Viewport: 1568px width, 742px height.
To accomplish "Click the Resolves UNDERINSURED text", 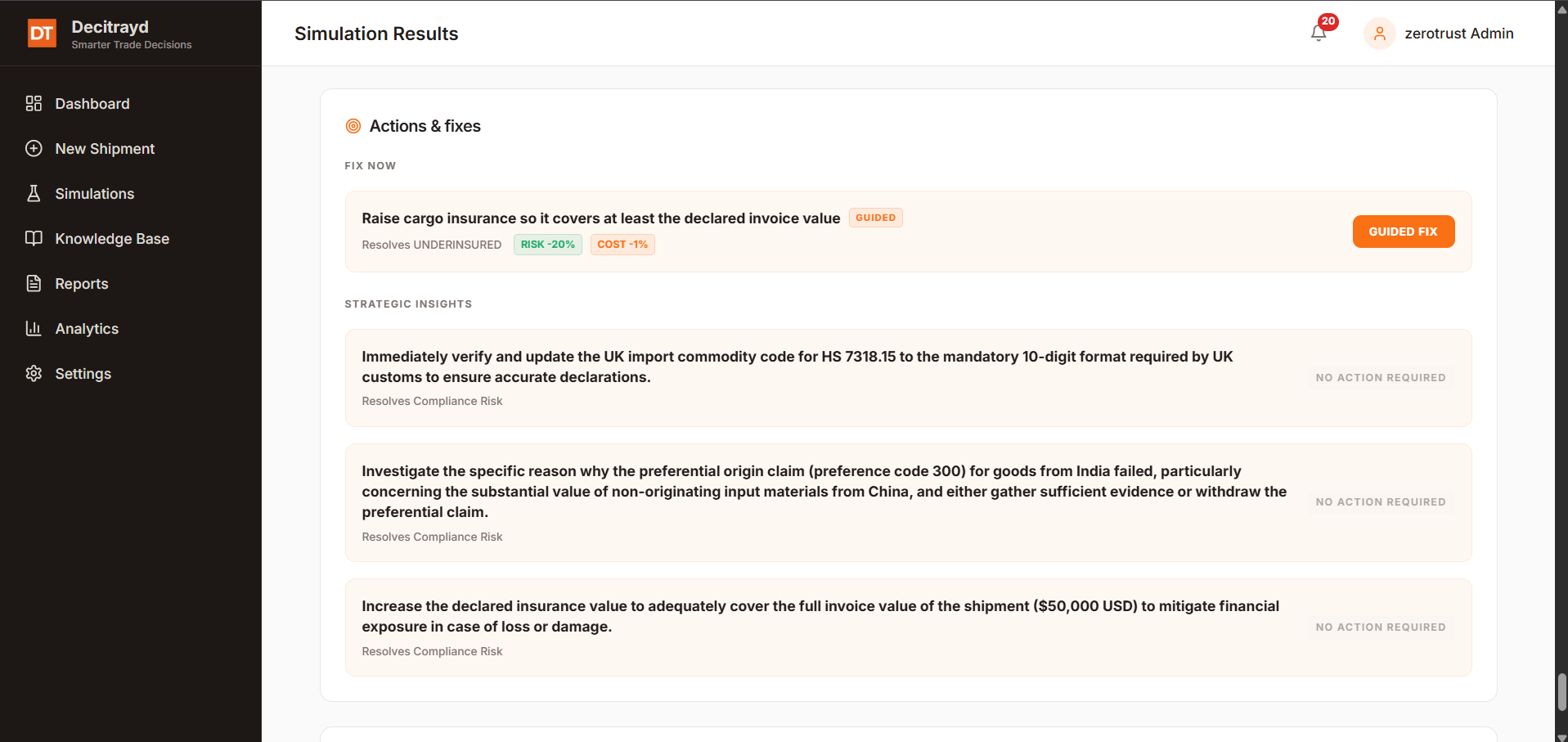I will click(x=431, y=245).
